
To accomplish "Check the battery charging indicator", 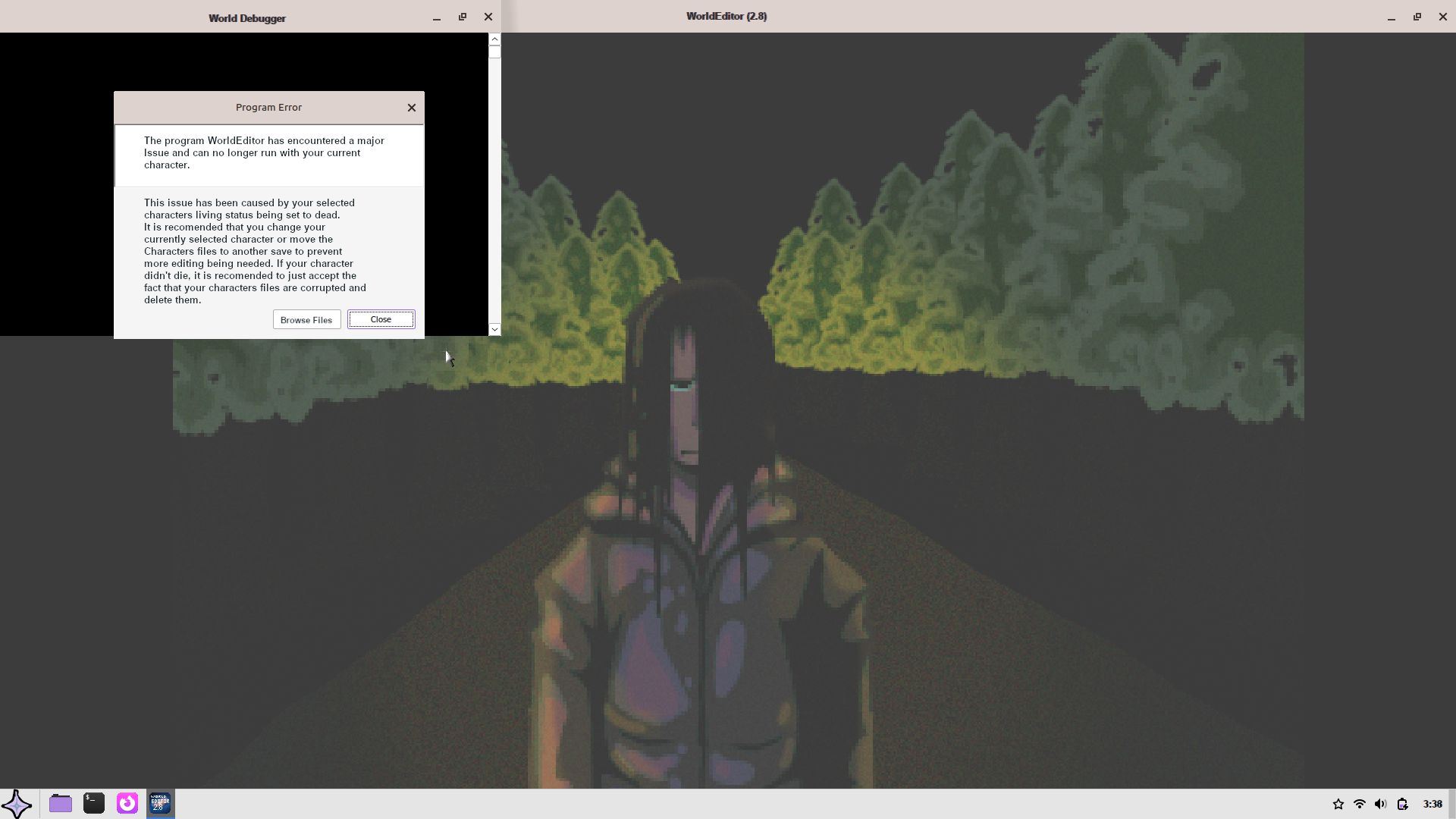I will (x=1403, y=804).
